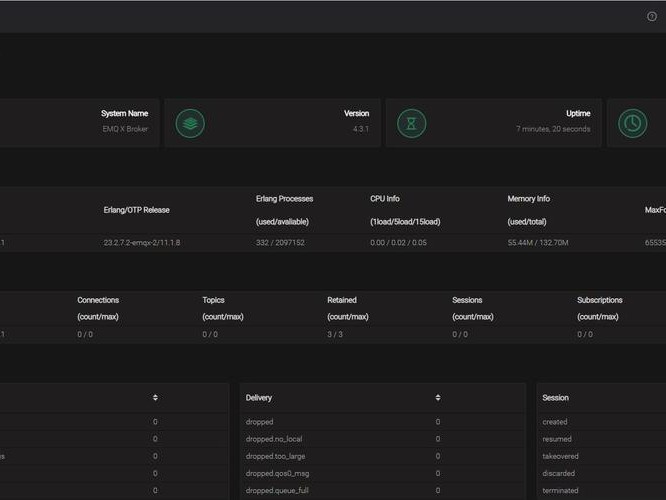Select the '0.00 / 0.02 / 0.05' CPU load cell

[398, 243]
